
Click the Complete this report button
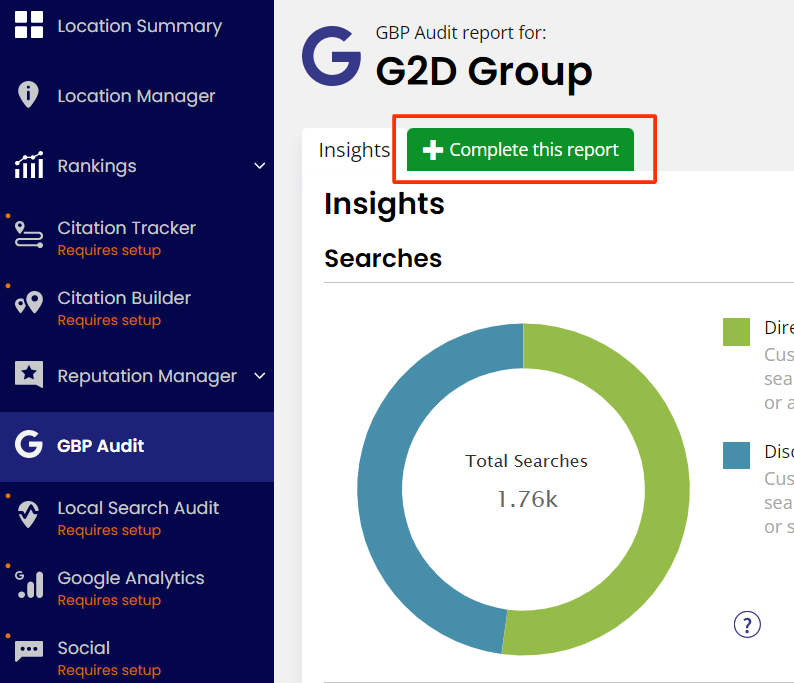(520, 149)
